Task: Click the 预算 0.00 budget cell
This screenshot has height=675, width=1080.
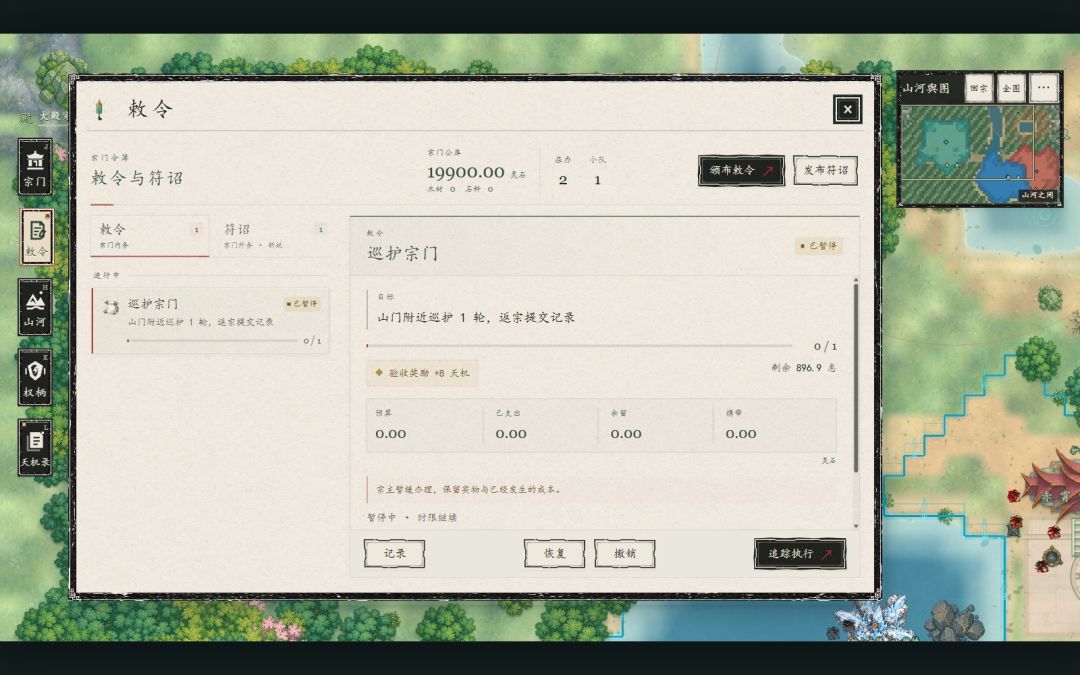Action: click(x=425, y=425)
